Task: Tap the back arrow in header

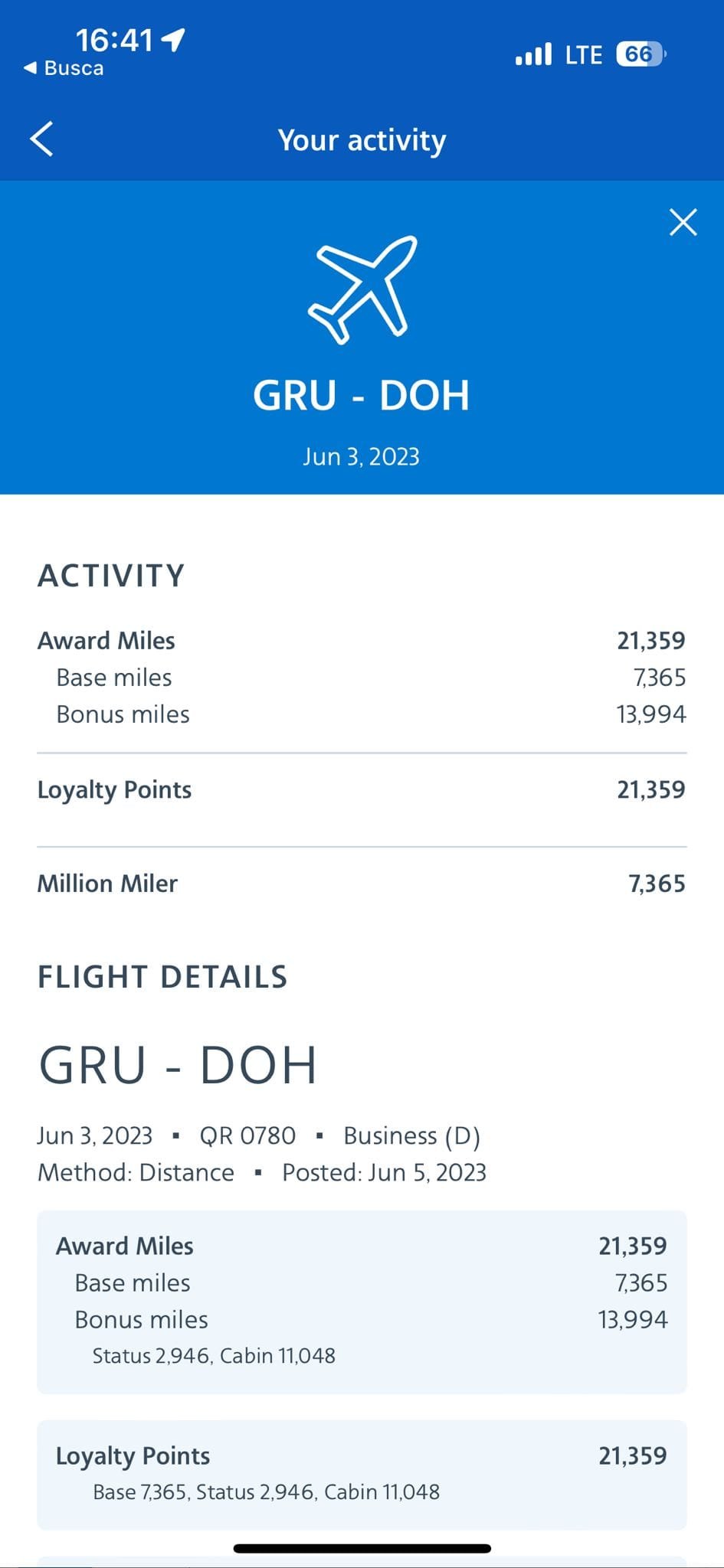Action: click(42, 139)
